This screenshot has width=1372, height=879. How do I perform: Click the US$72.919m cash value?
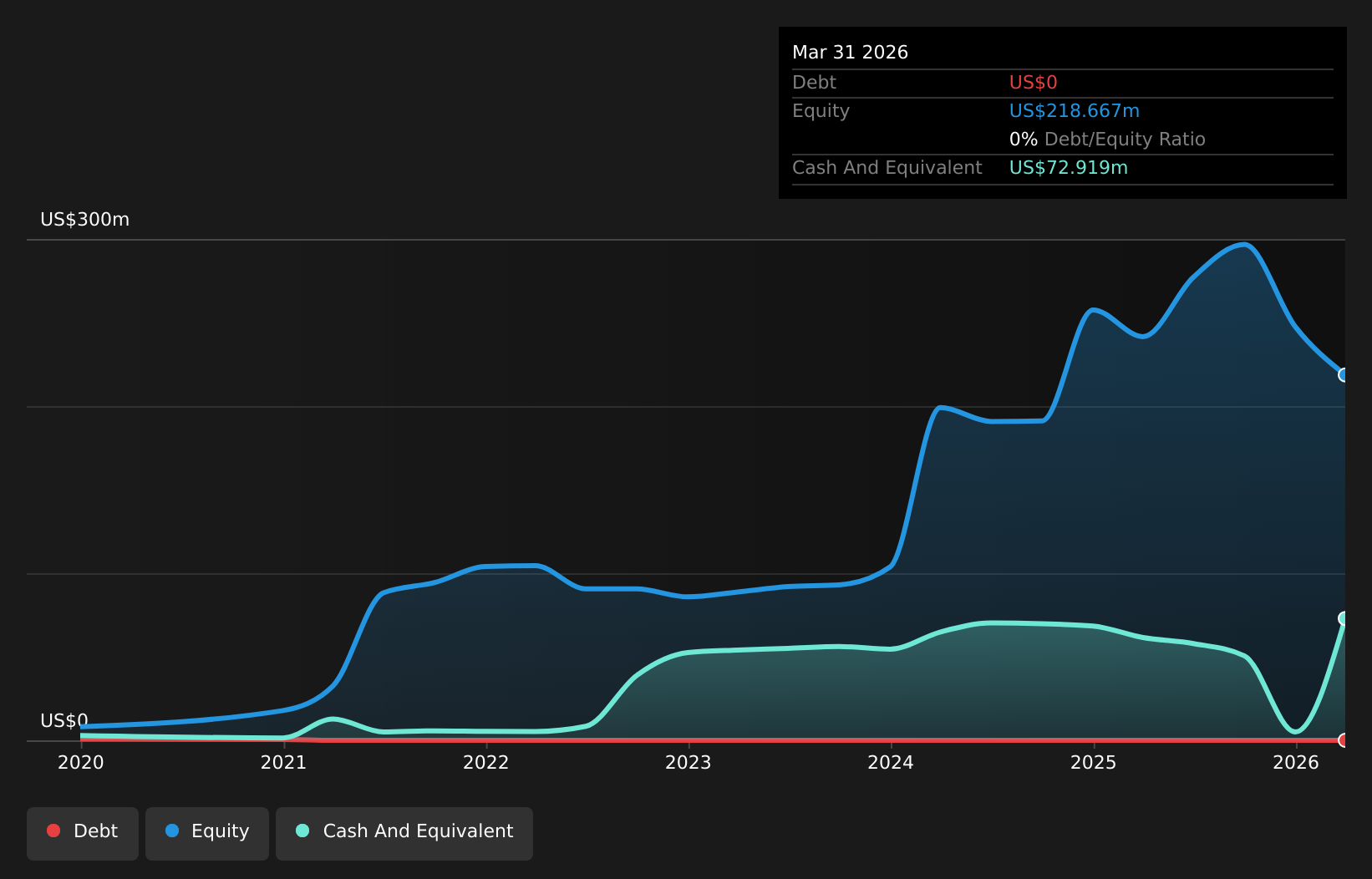pyautogui.click(x=1069, y=168)
